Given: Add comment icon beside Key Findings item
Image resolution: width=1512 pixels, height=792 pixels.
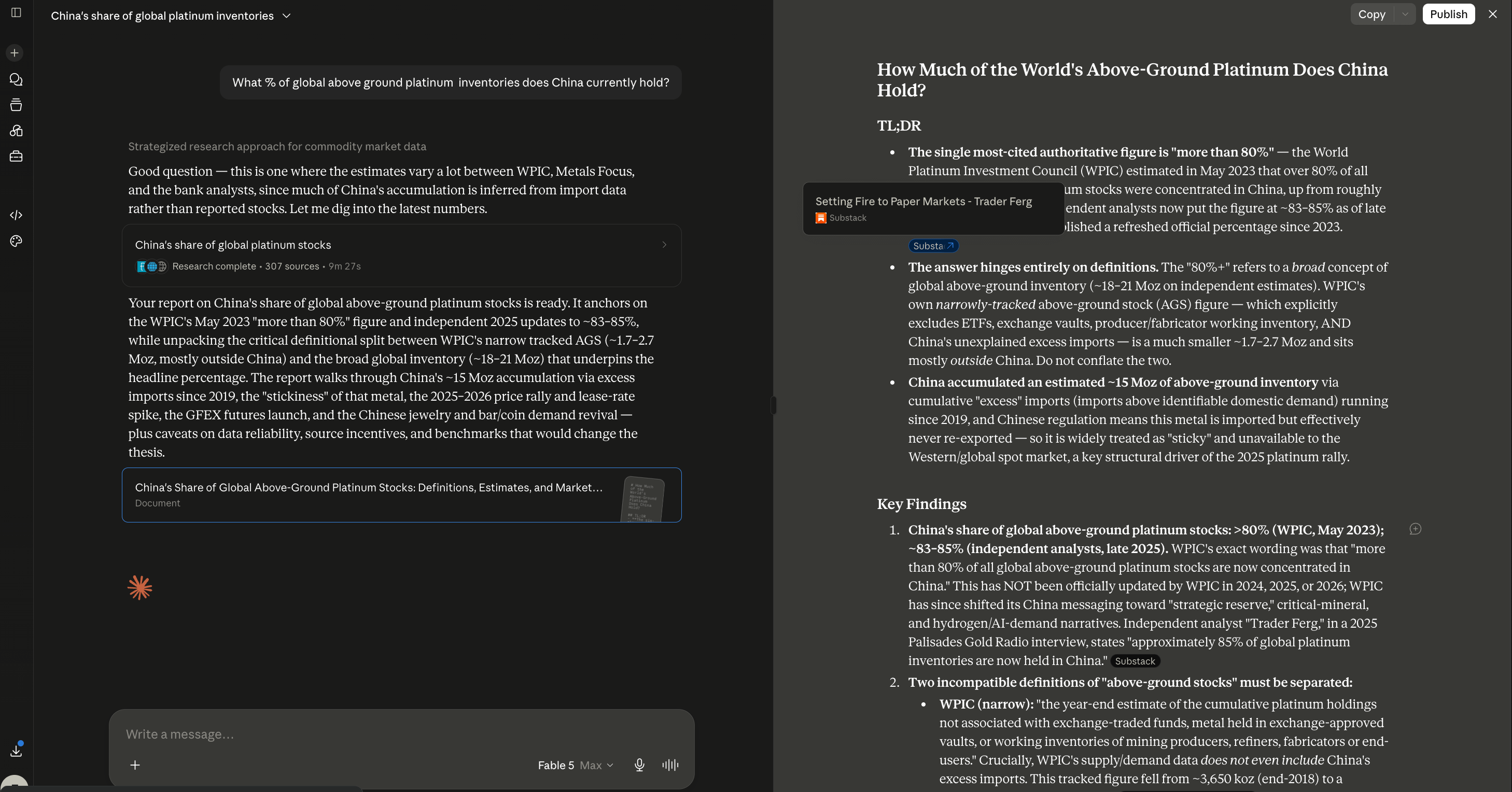Looking at the screenshot, I should pyautogui.click(x=1415, y=529).
